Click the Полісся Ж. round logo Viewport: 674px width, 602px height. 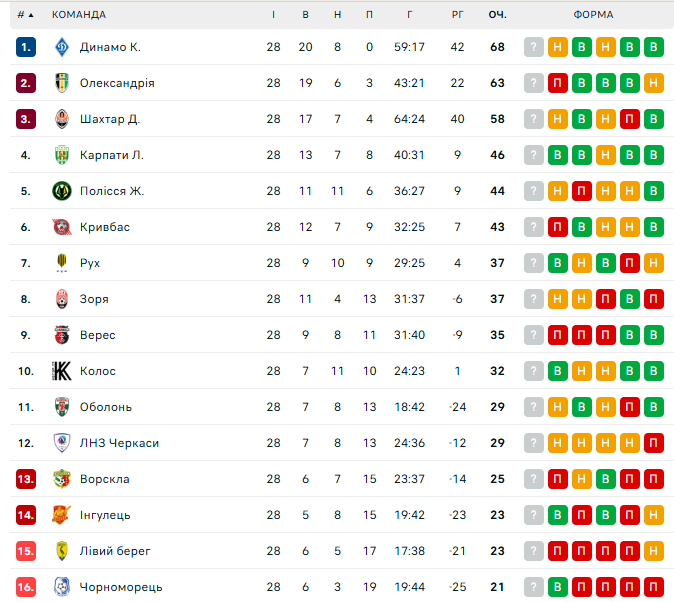[x=62, y=191]
